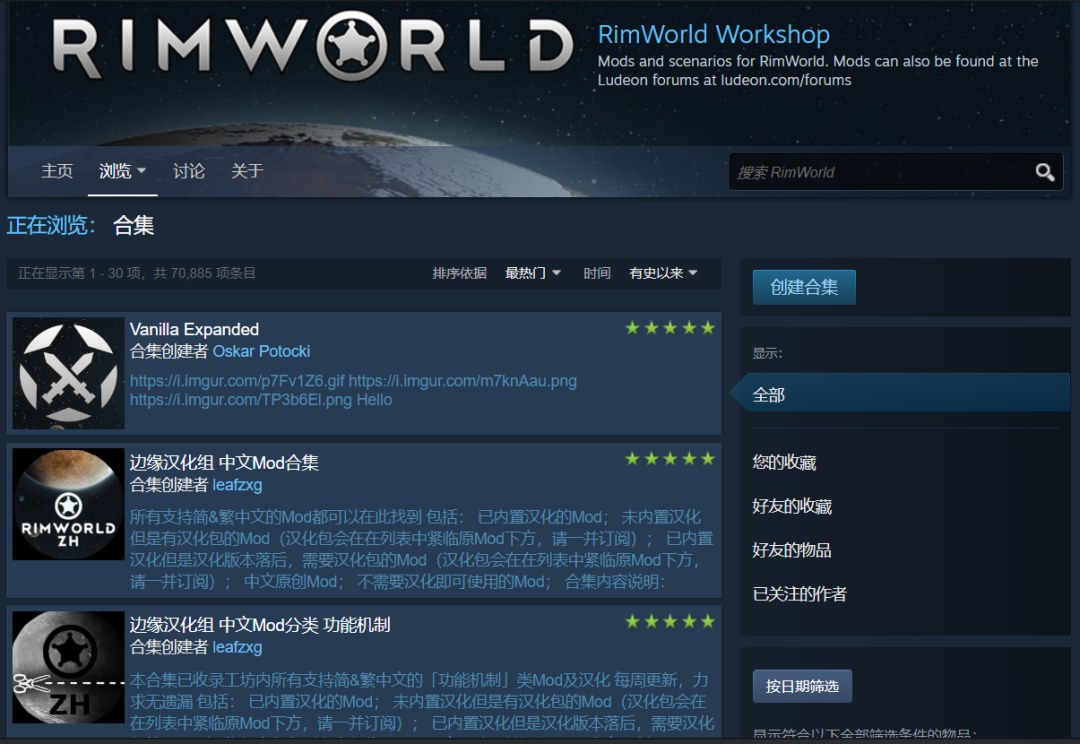Image resolution: width=1080 pixels, height=744 pixels.
Task: Open the RimWorld ZH collection thumbnail
Action: [68, 504]
